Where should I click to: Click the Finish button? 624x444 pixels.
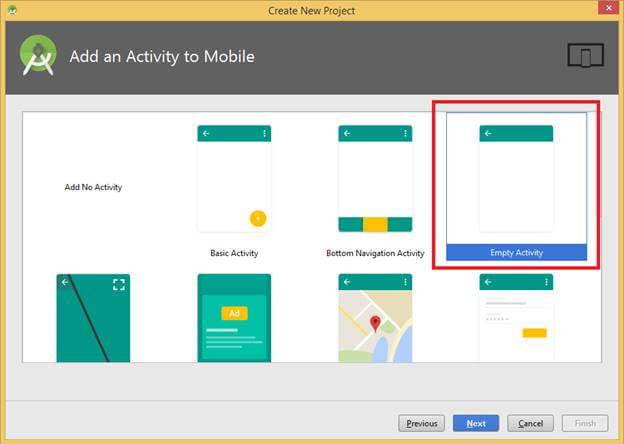(x=585, y=423)
